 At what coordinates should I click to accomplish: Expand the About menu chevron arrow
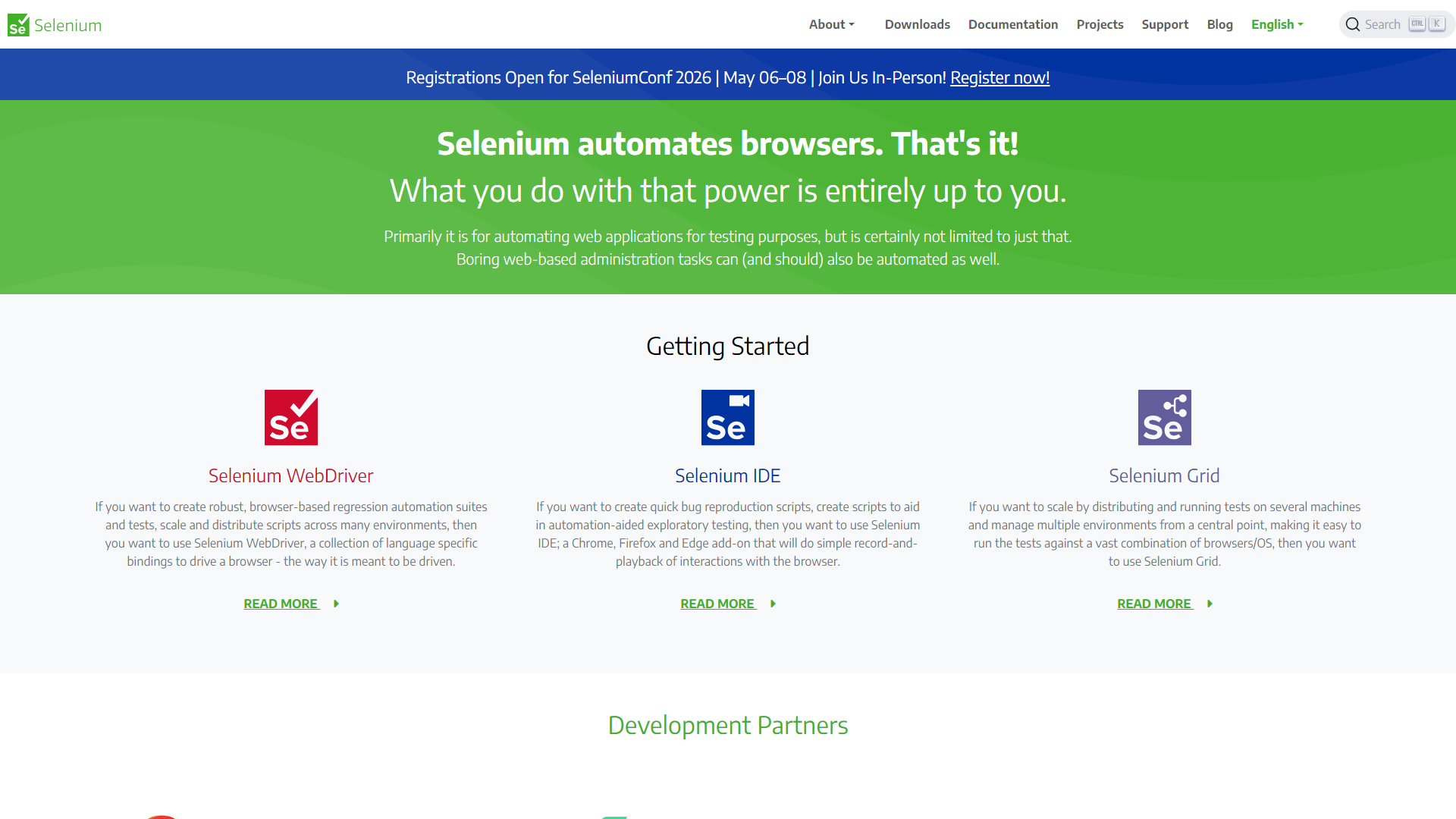click(852, 25)
